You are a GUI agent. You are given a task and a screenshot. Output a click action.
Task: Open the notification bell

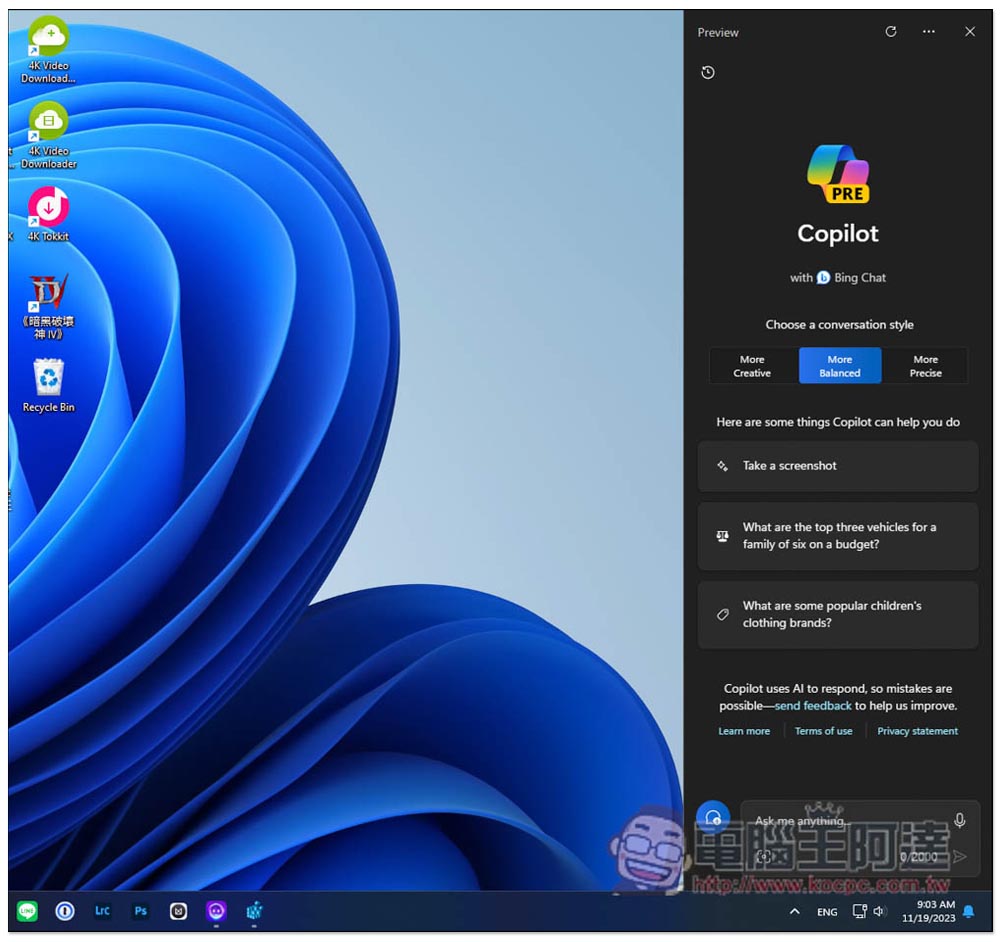pyautogui.click(x=968, y=911)
